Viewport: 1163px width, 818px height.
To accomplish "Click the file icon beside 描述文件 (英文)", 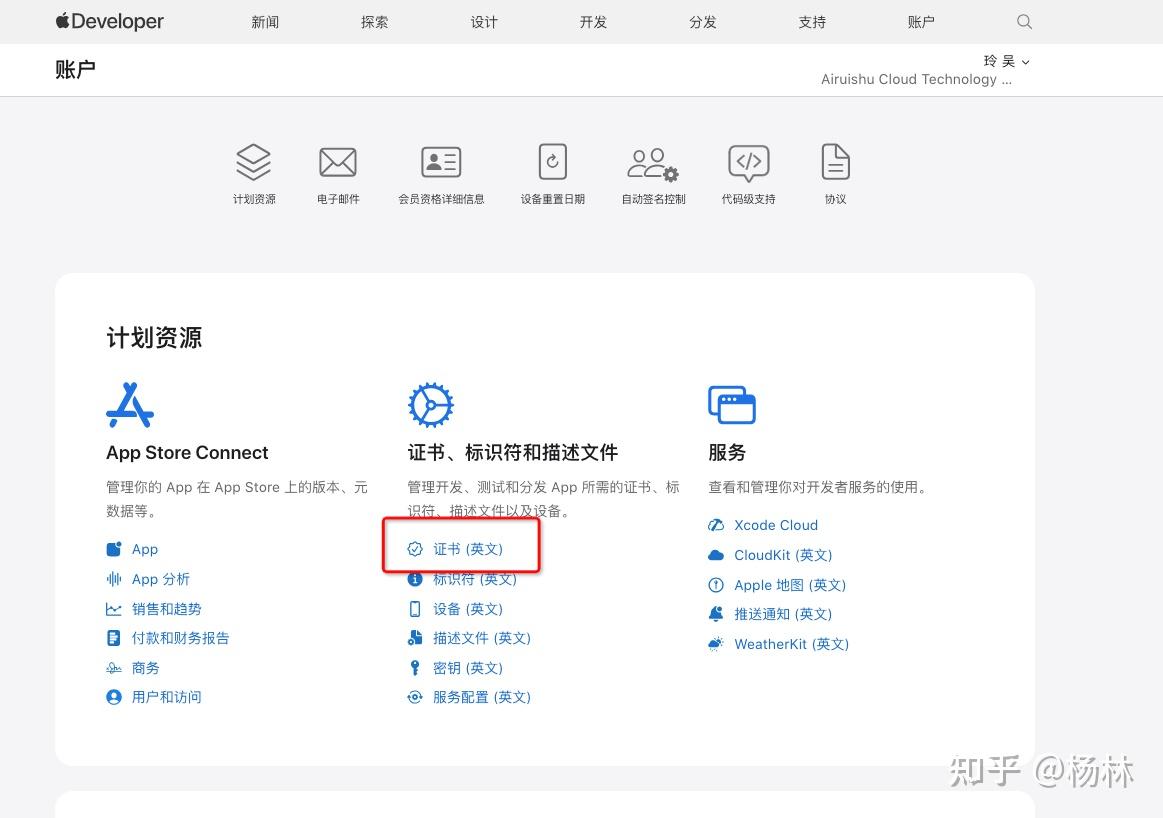I will point(415,638).
